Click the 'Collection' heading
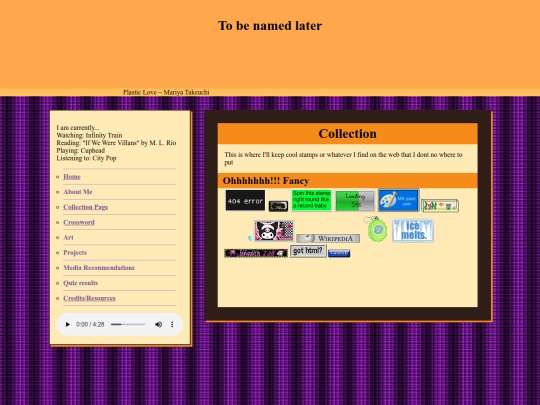This screenshot has height=405, width=540. (x=347, y=134)
